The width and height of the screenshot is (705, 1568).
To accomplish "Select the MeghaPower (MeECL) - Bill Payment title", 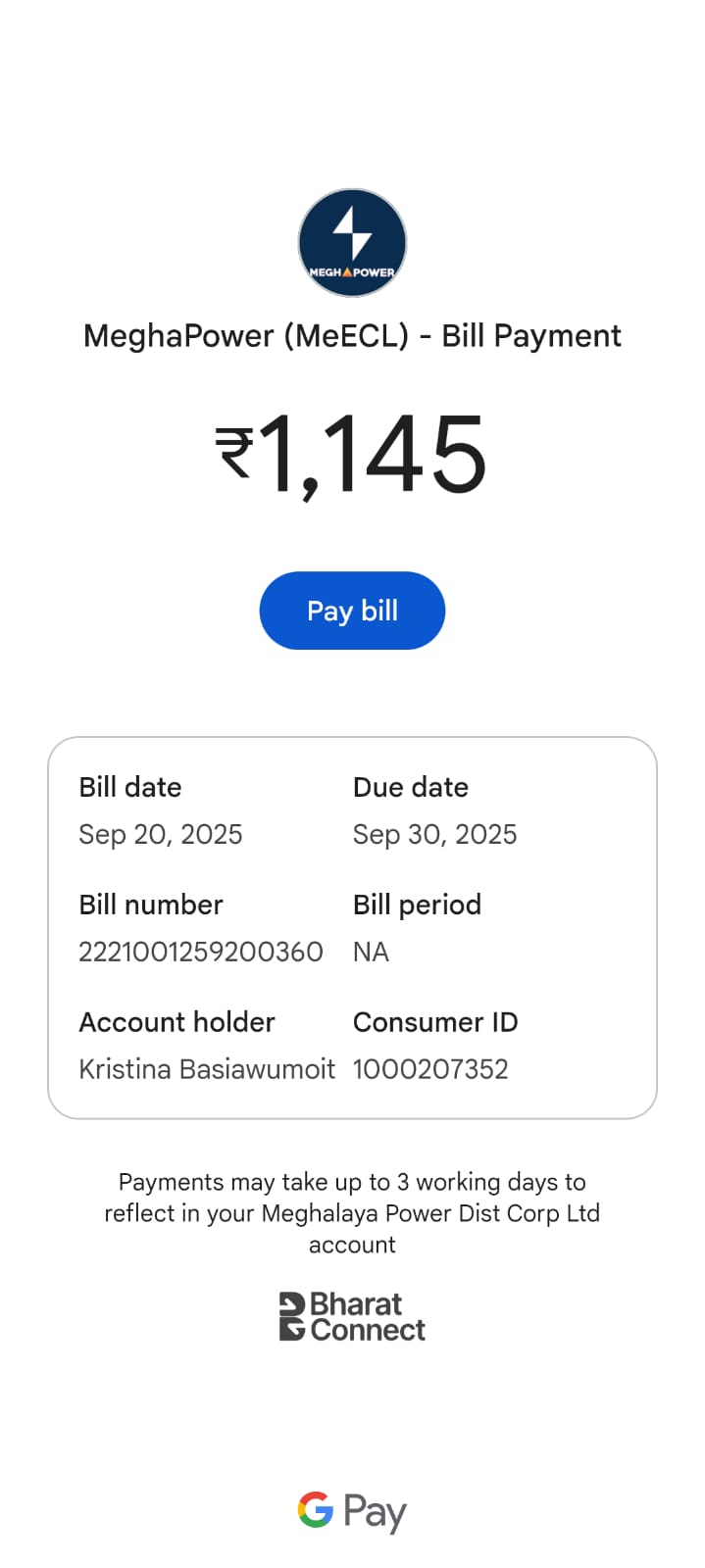I will click(x=352, y=336).
